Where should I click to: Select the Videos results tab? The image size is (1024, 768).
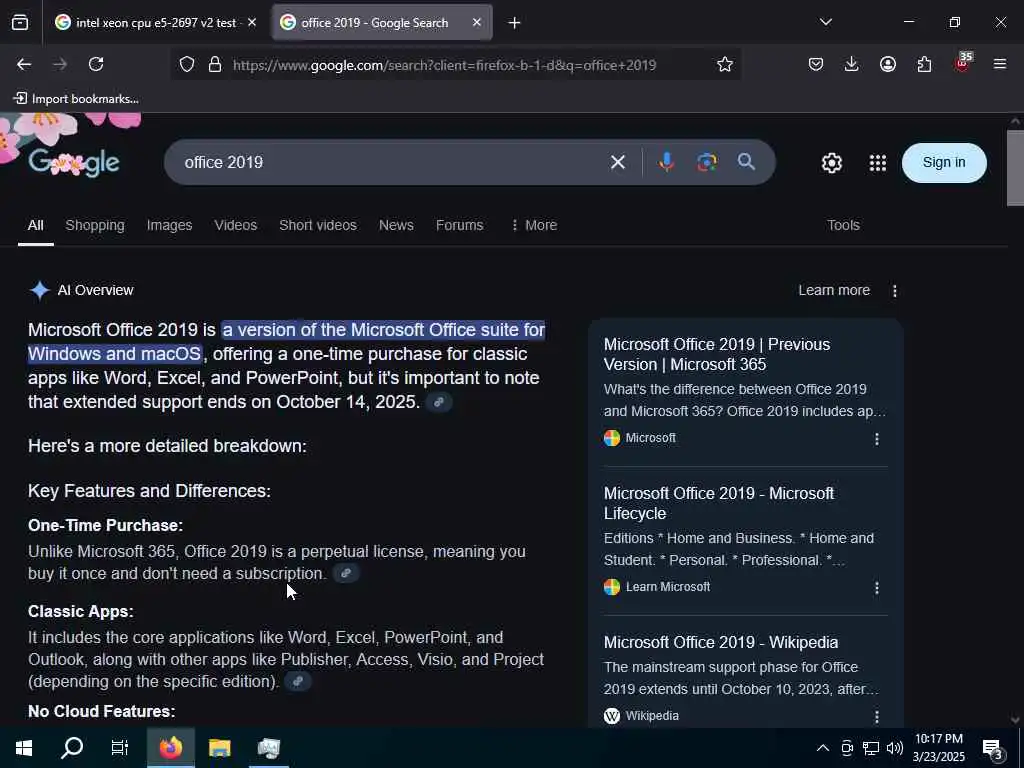coord(236,225)
